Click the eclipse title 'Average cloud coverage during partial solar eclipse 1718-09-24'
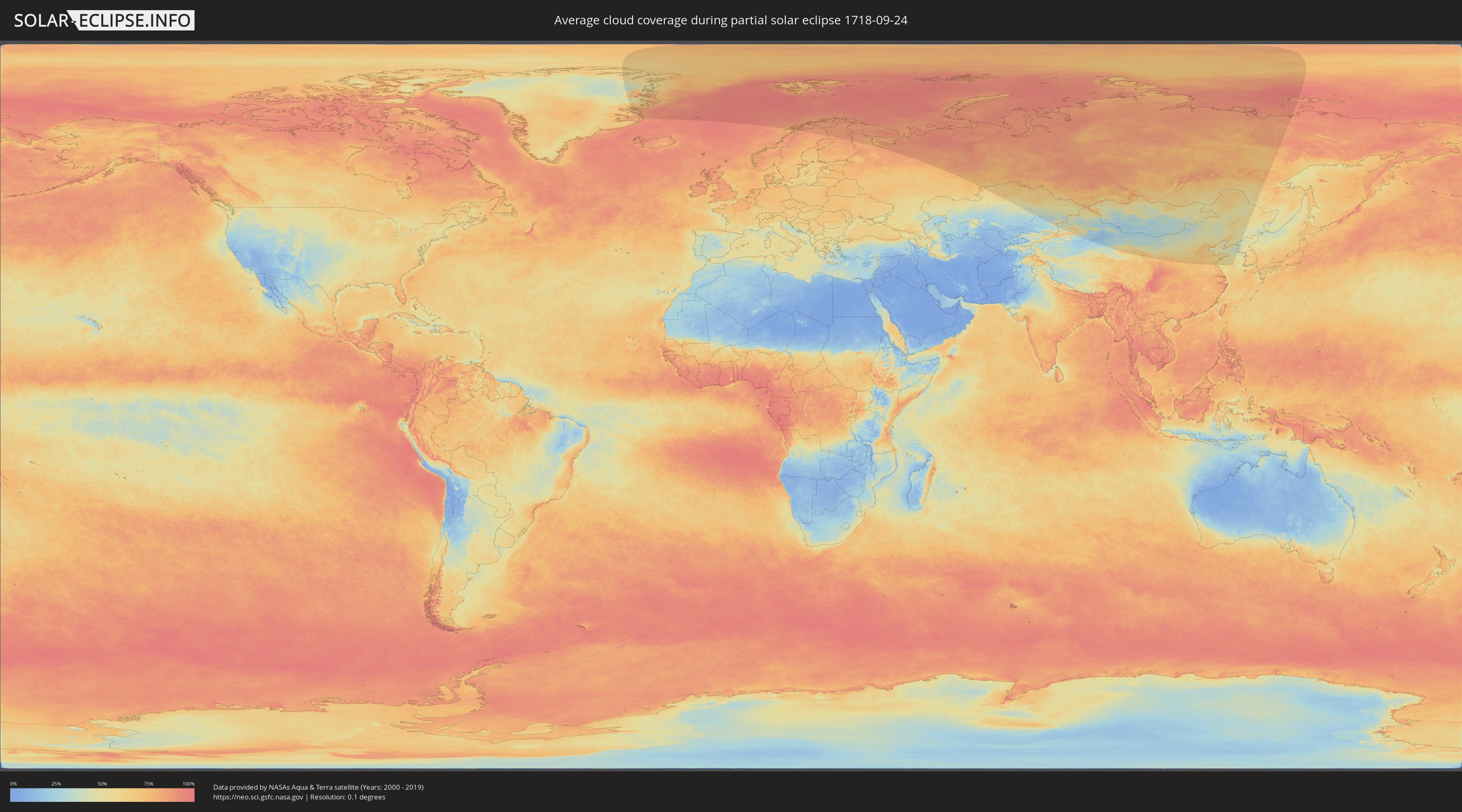This screenshot has height=812, width=1462. [x=731, y=20]
